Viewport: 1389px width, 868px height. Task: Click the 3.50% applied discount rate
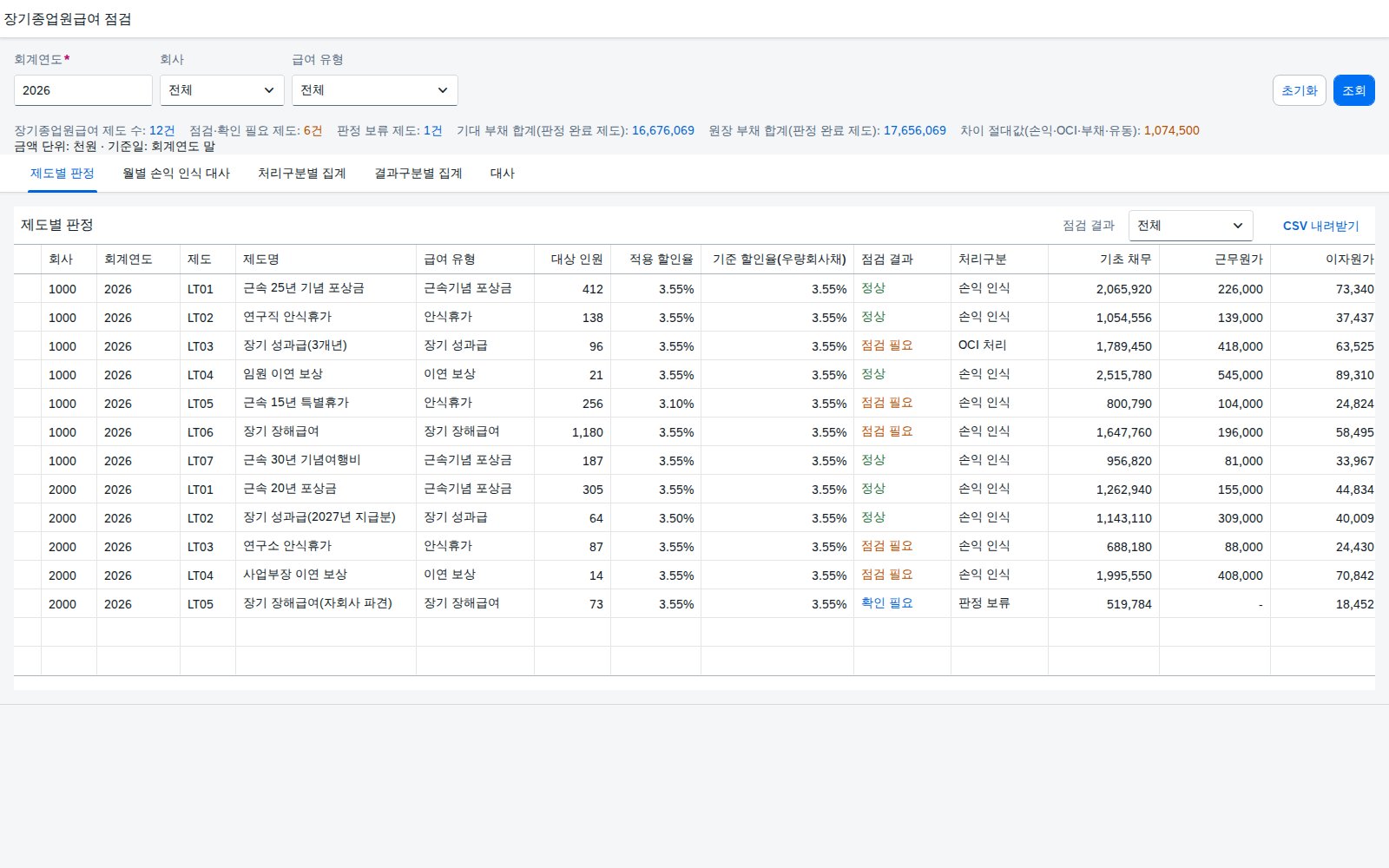point(655,518)
